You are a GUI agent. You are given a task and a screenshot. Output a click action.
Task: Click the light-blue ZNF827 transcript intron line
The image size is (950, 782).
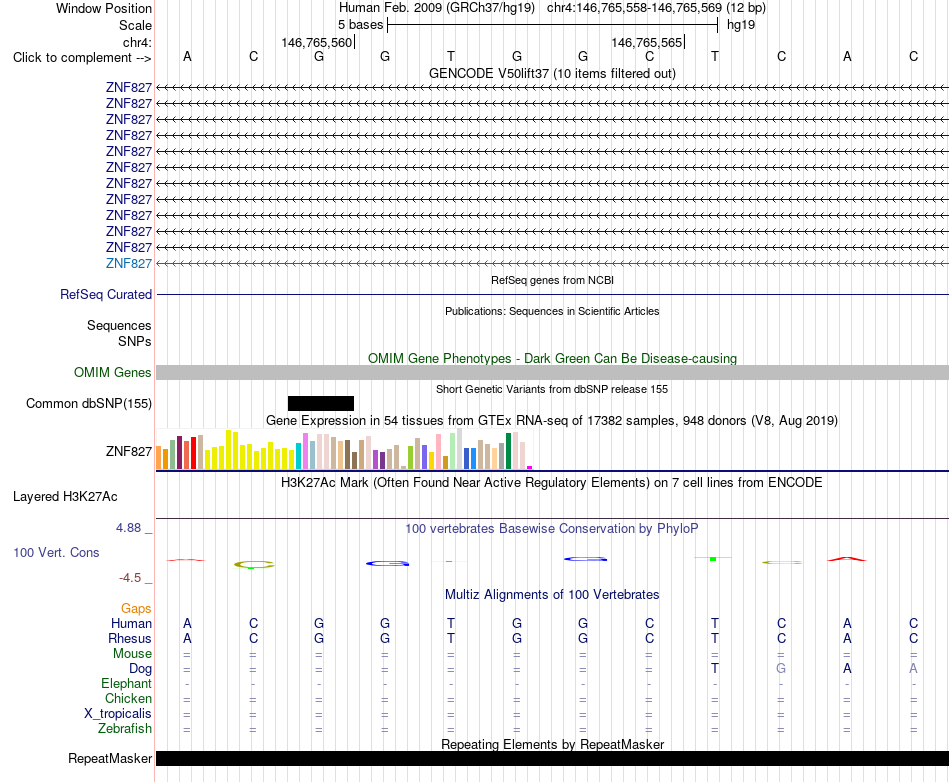pyautogui.click(x=552, y=263)
